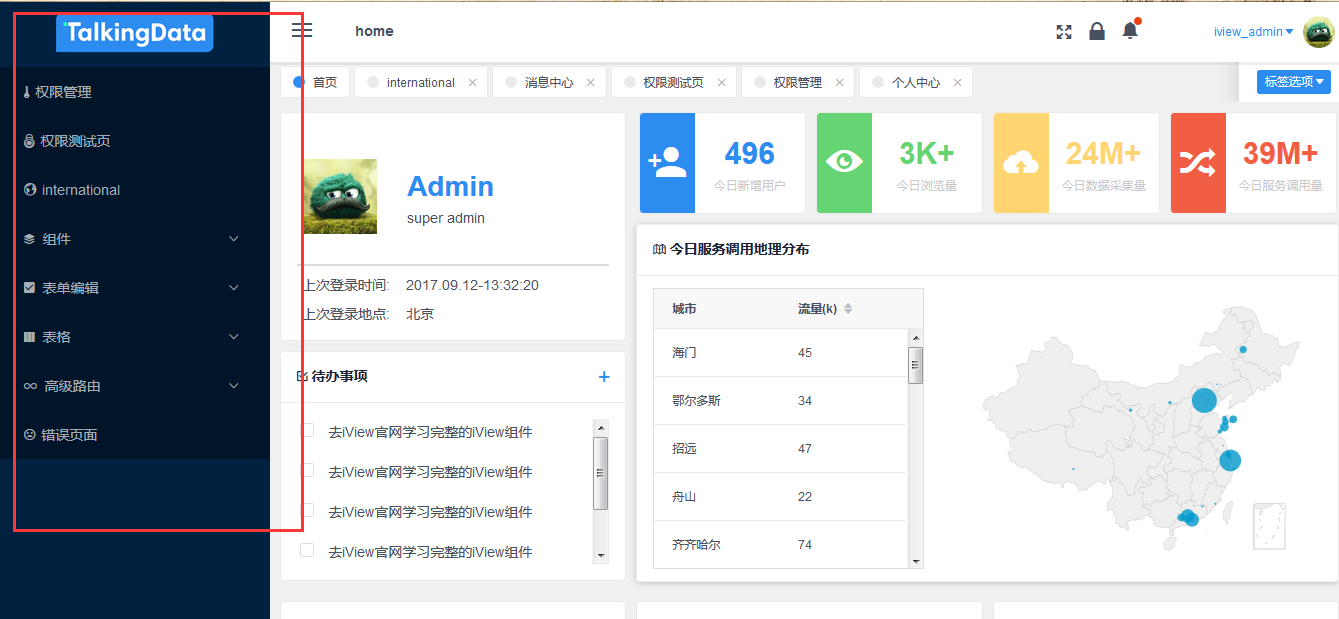Image resolution: width=1339 pixels, height=619 pixels.
Task: Click the yellow cloud upload icon card
Action: tap(1021, 163)
